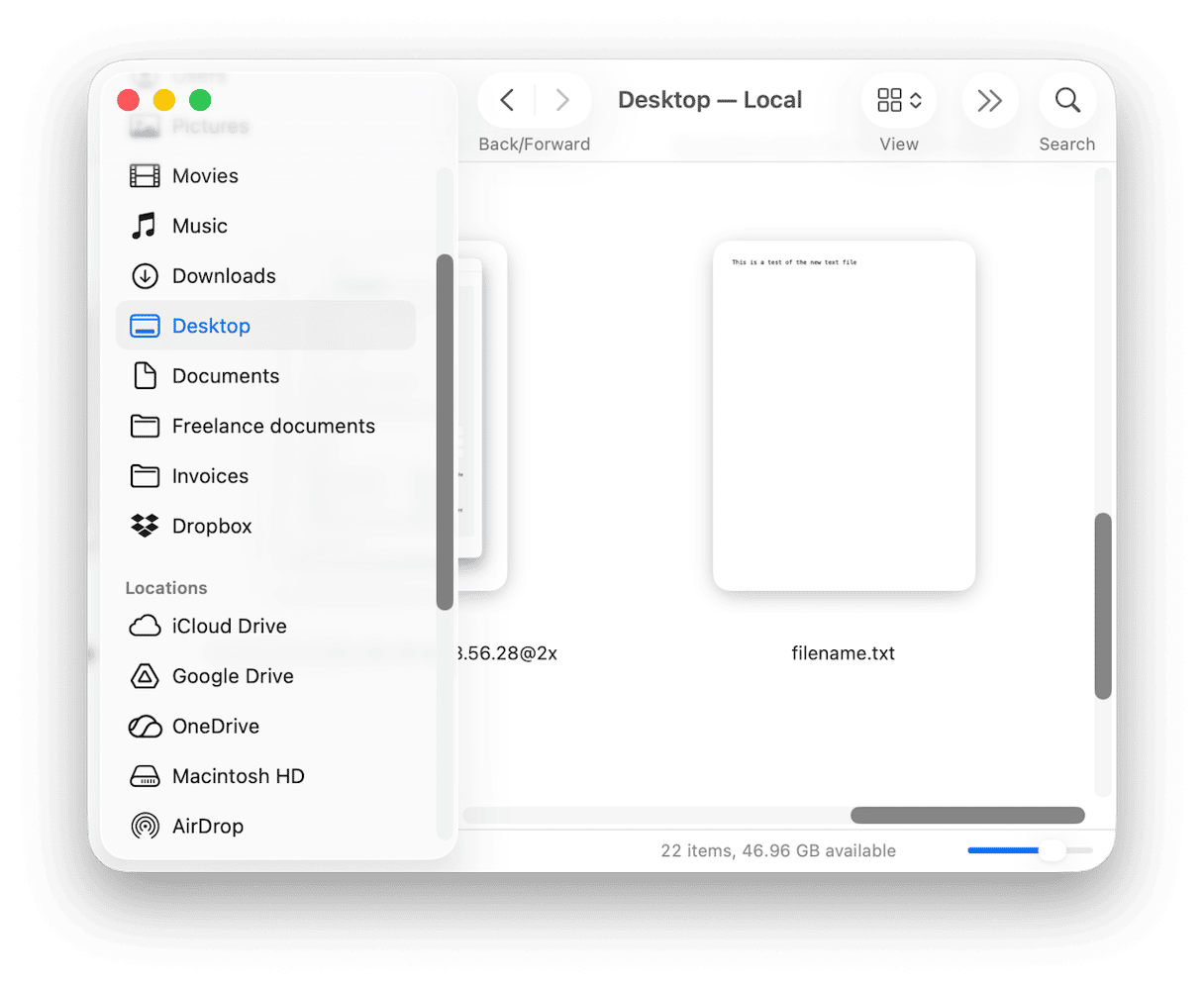
Task: Select the filename.txt thumbnail preview
Action: 844,416
